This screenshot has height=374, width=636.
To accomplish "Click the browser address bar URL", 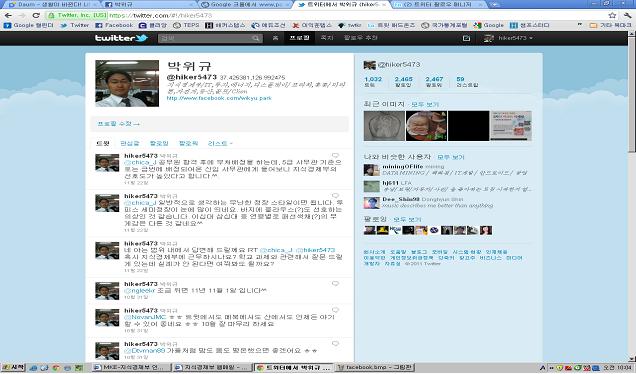I will coord(161,15).
